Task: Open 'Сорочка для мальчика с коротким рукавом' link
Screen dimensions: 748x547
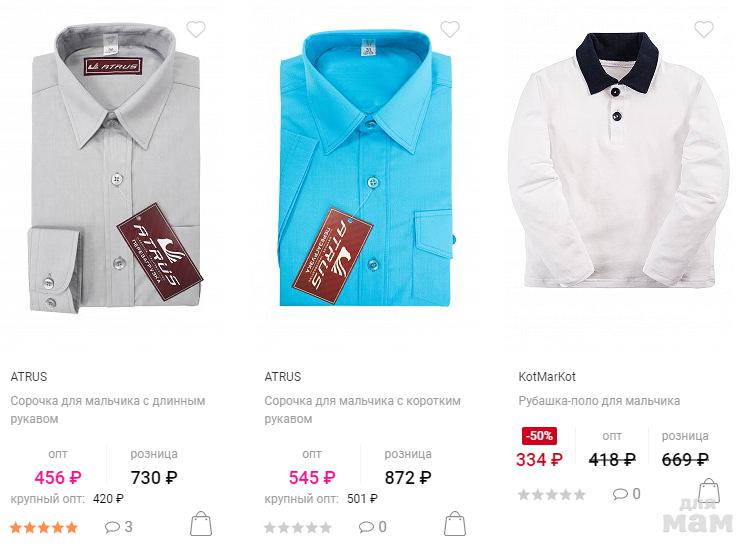Action: pyautogui.click(x=363, y=410)
